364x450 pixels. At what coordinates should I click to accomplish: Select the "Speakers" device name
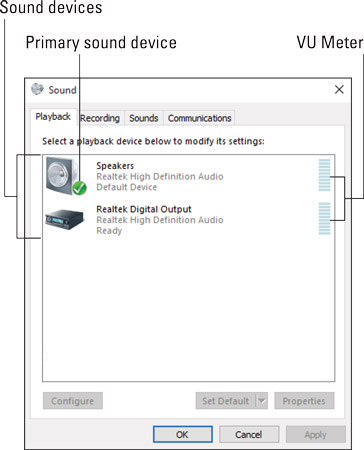click(x=115, y=166)
